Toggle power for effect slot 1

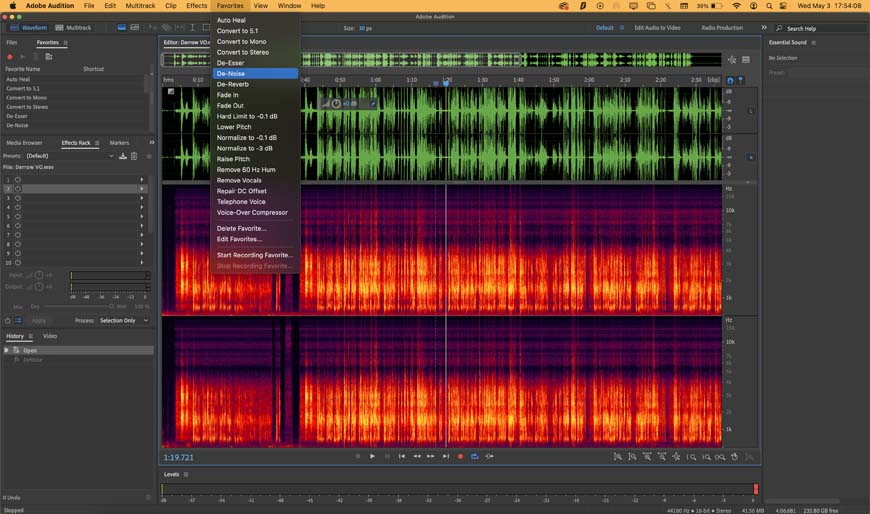(x=18, y=180)
